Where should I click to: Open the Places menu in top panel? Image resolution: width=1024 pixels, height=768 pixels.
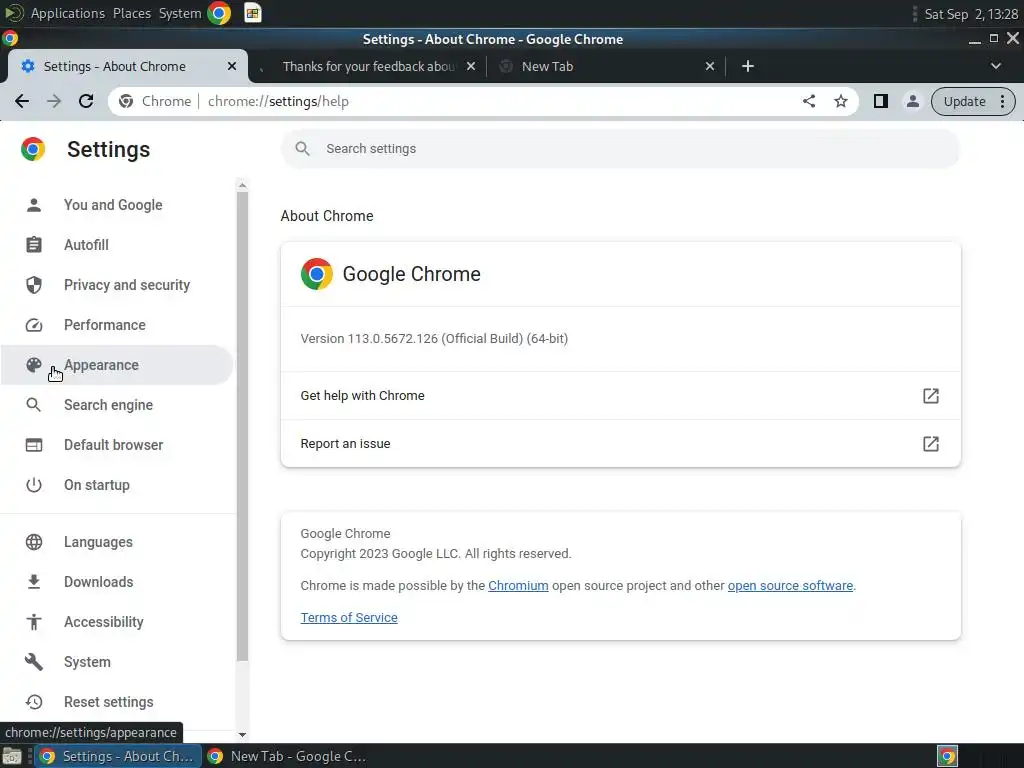[x=132, y=13]
